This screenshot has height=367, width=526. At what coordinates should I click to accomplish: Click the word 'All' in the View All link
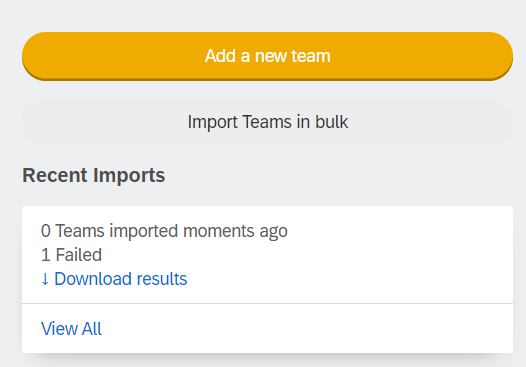(x=92, y=328)
